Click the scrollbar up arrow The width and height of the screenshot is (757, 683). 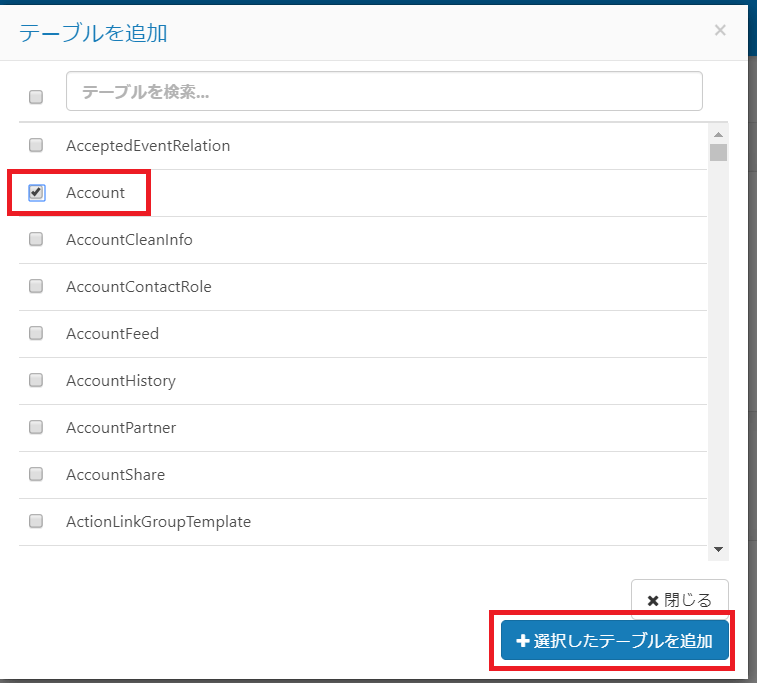pos(718,134)
